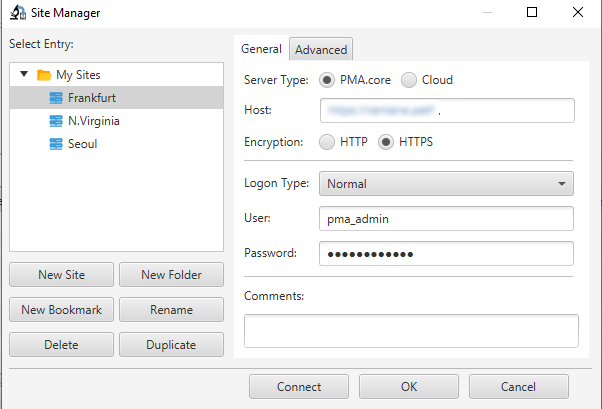602x409 pixels.
Task: Click the My Sites folder icon
Action: pyautogui.click(x=44, y=75)
